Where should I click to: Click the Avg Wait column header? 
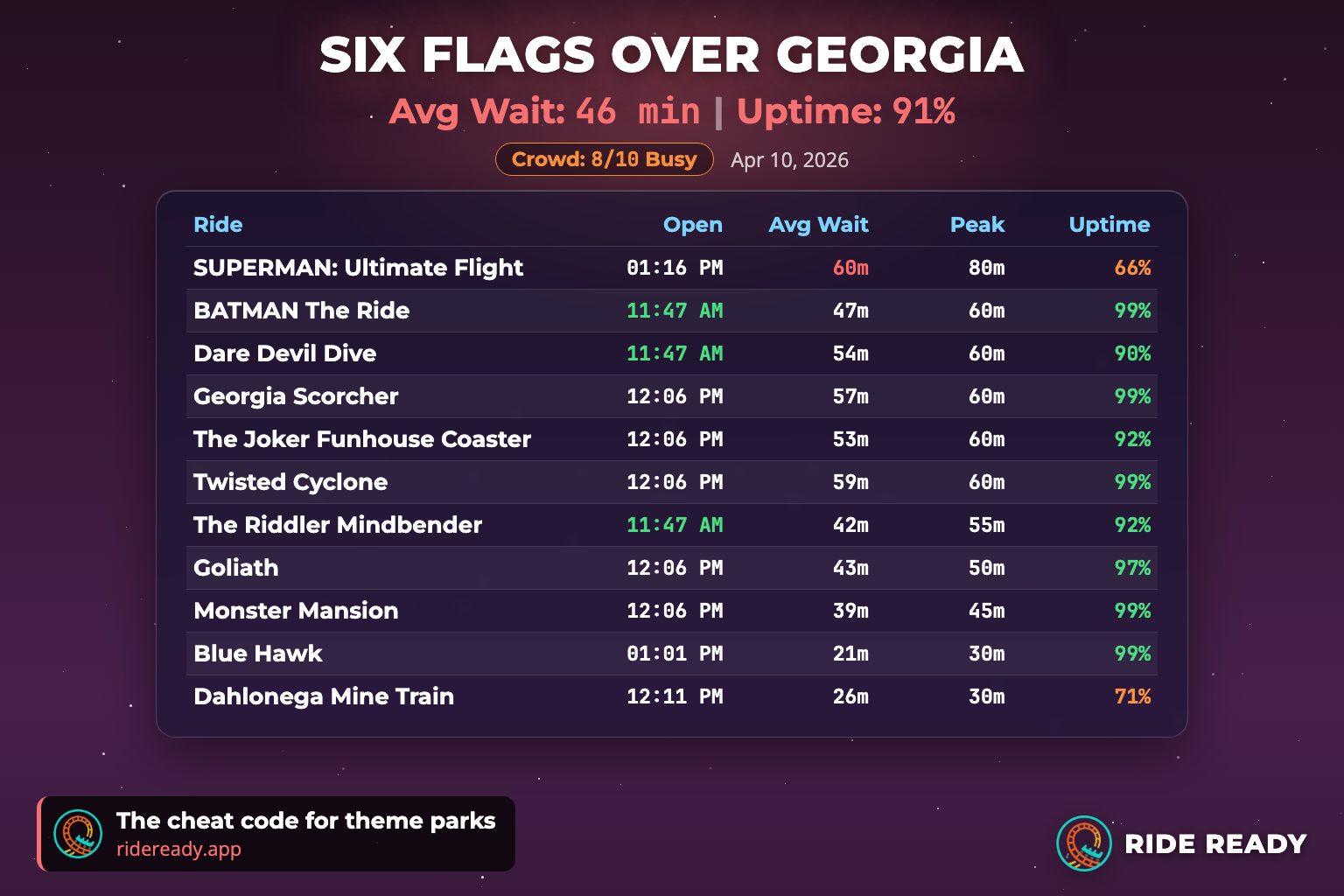[819, 225]
